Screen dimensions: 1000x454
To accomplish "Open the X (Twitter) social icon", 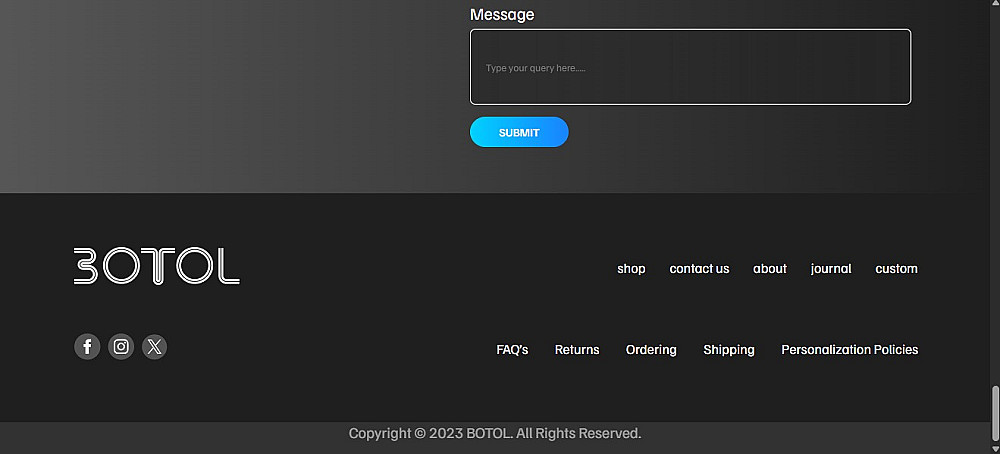I will (154, 347).
